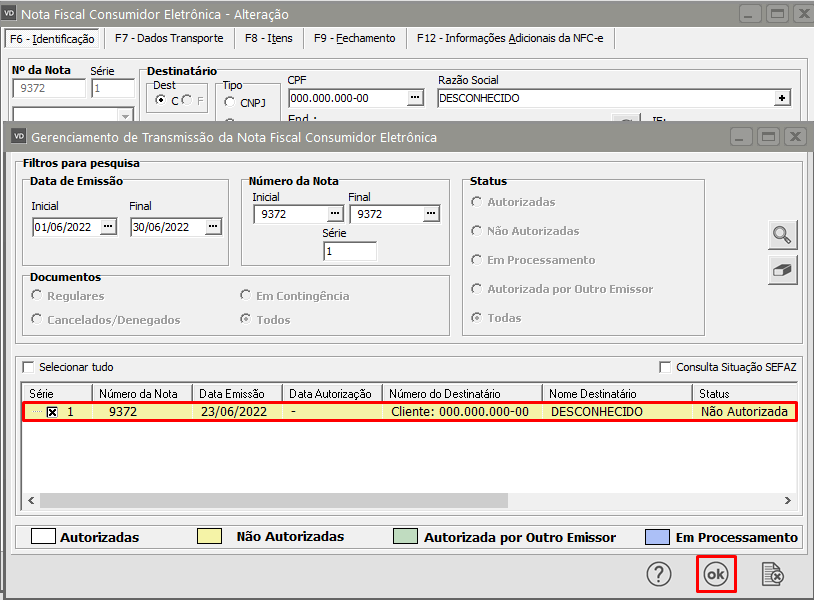Image resolution: width=814 pixels, height=600 pixels.
Task: Open the CPF lookup ellipsis button
Action: tap(415, 98)
